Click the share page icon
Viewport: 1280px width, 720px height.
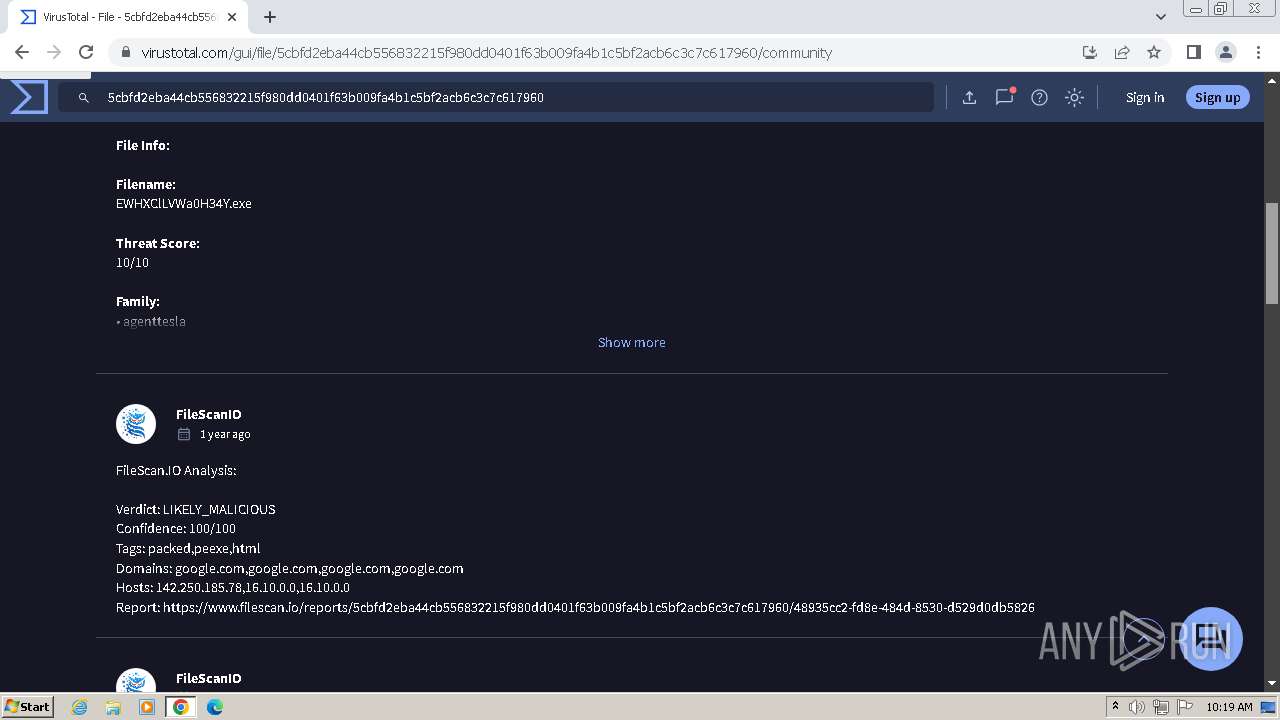click(x=1122, y=52)
